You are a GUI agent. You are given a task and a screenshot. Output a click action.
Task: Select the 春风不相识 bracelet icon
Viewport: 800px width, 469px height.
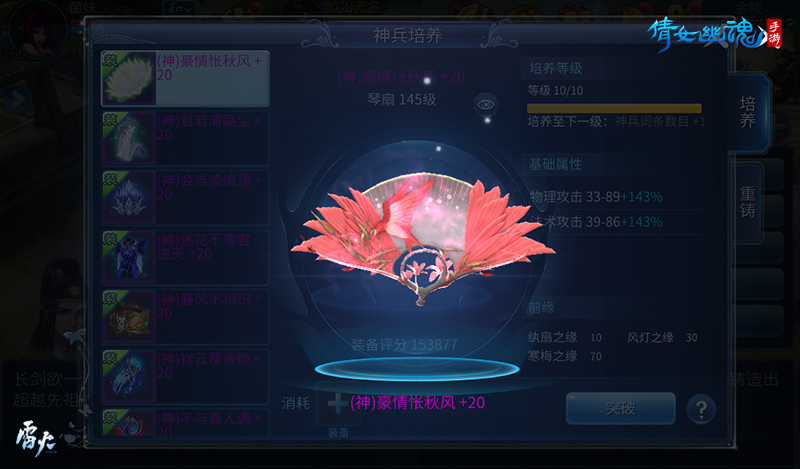pyautogui.click(x=129, y=317)
